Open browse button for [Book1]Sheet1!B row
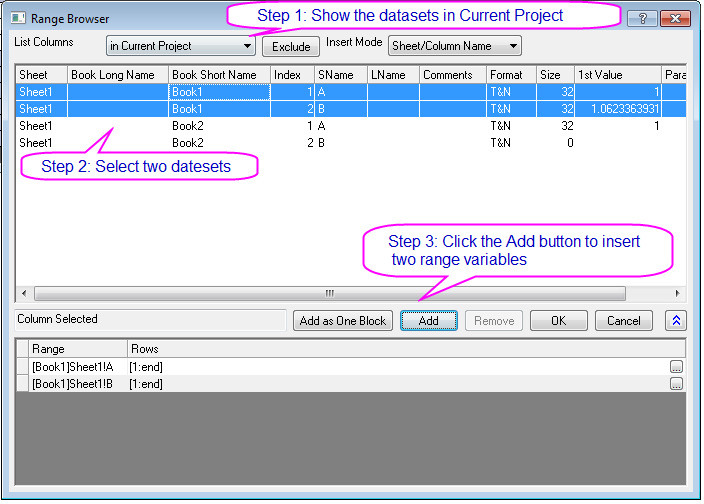 677,384
